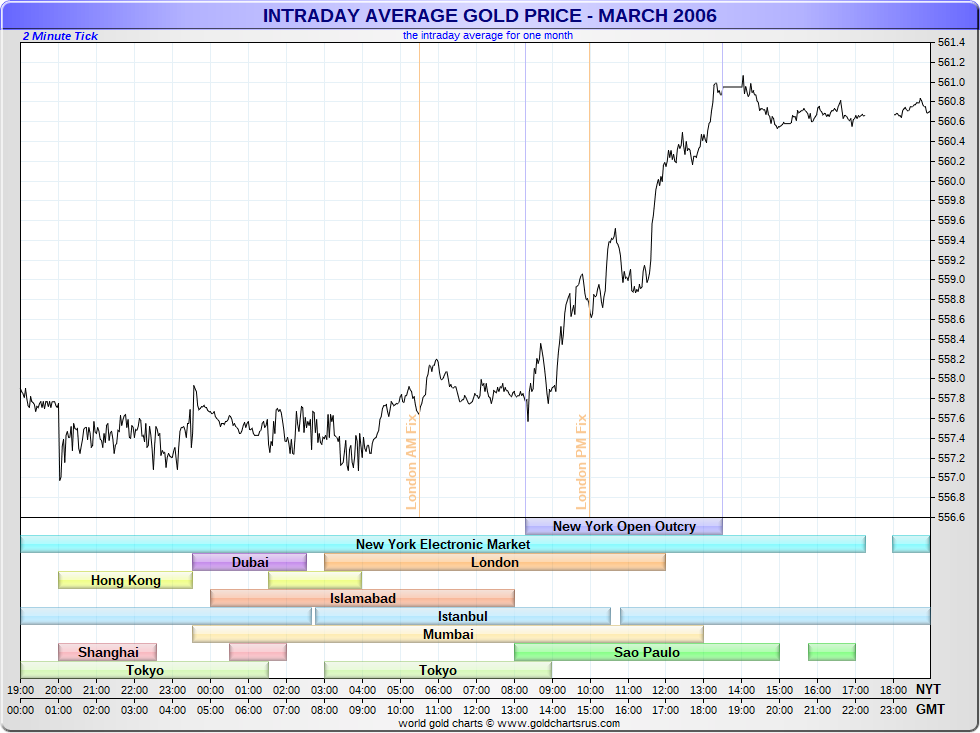Click '23:00' in the GMT time row
Screen dimensions: 980x733
click(x=893, y=711)
